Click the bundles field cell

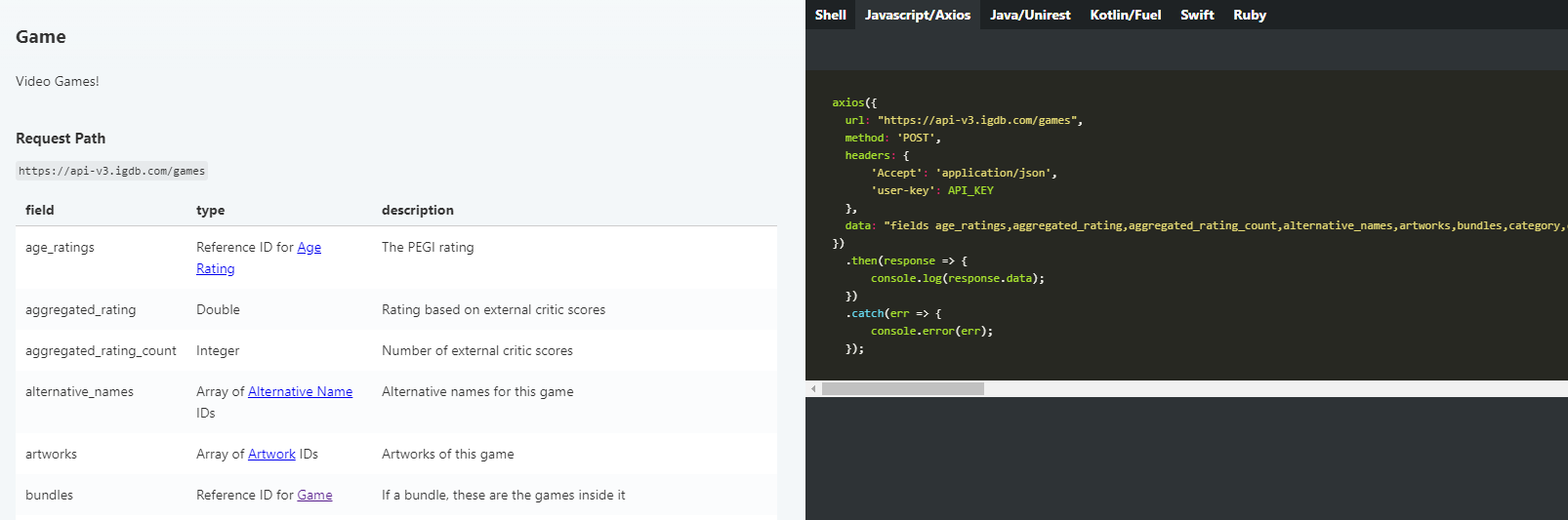coord(49,495)
